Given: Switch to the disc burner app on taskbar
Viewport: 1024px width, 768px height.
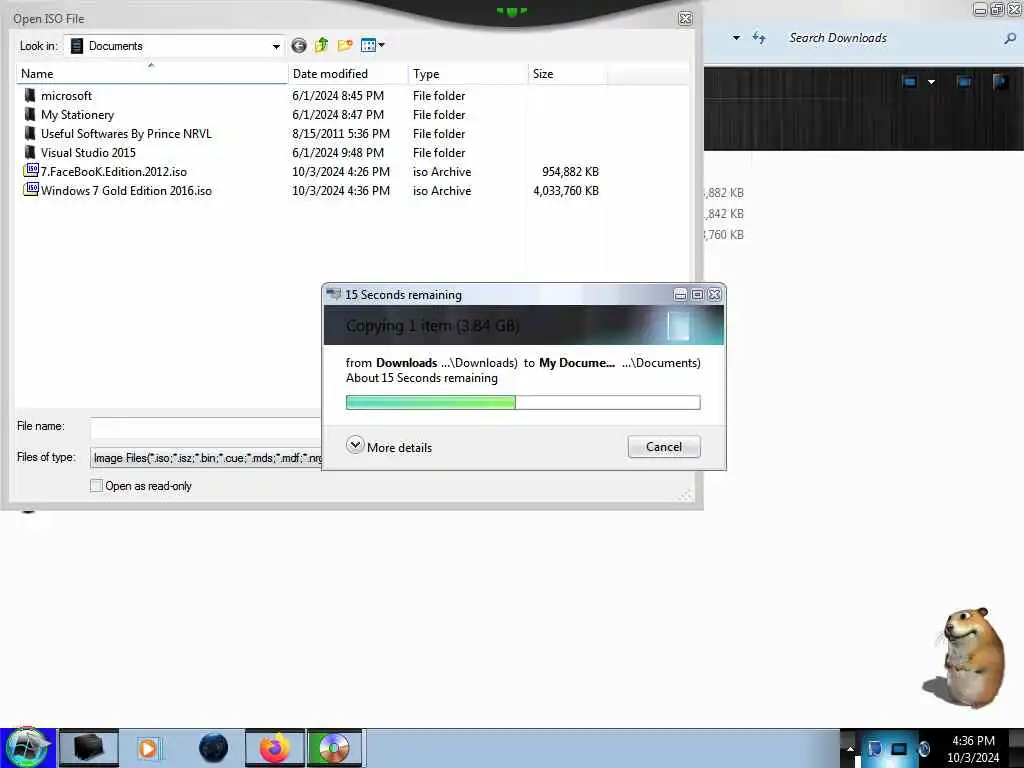Looking at the screenshot, I should 334,748.
